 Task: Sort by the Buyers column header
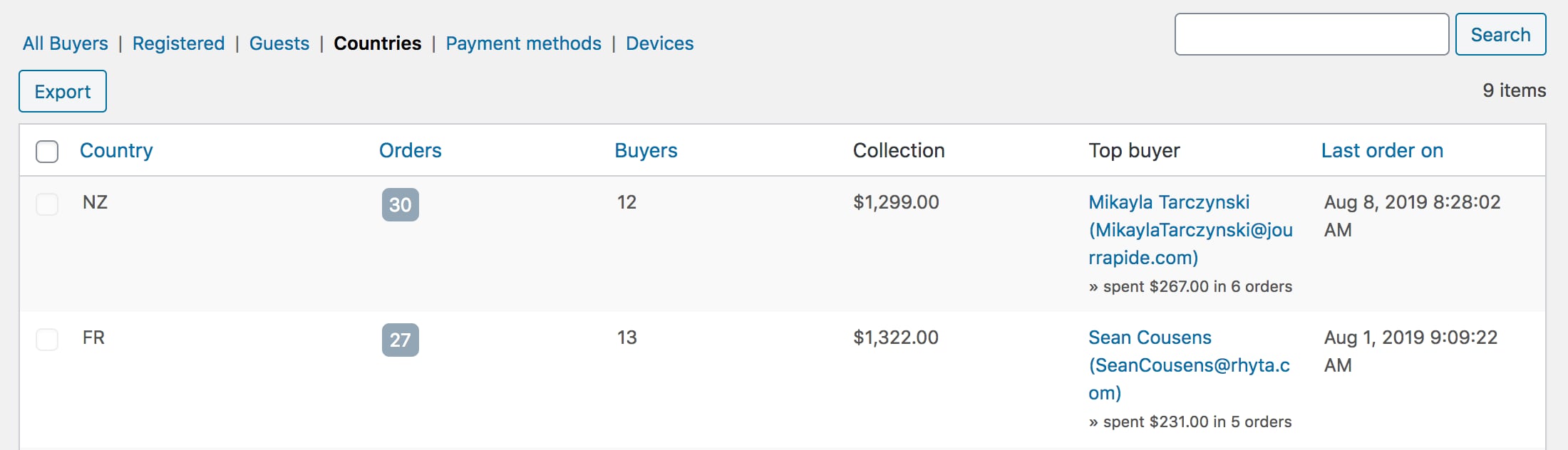coord(646,150)
